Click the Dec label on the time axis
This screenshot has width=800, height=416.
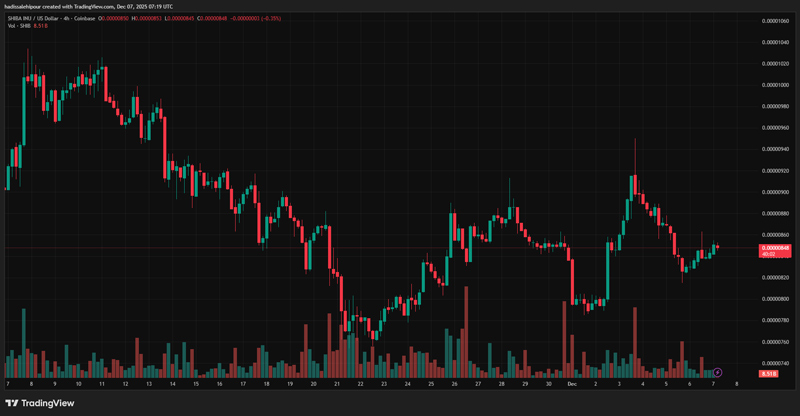click(571, 383)
